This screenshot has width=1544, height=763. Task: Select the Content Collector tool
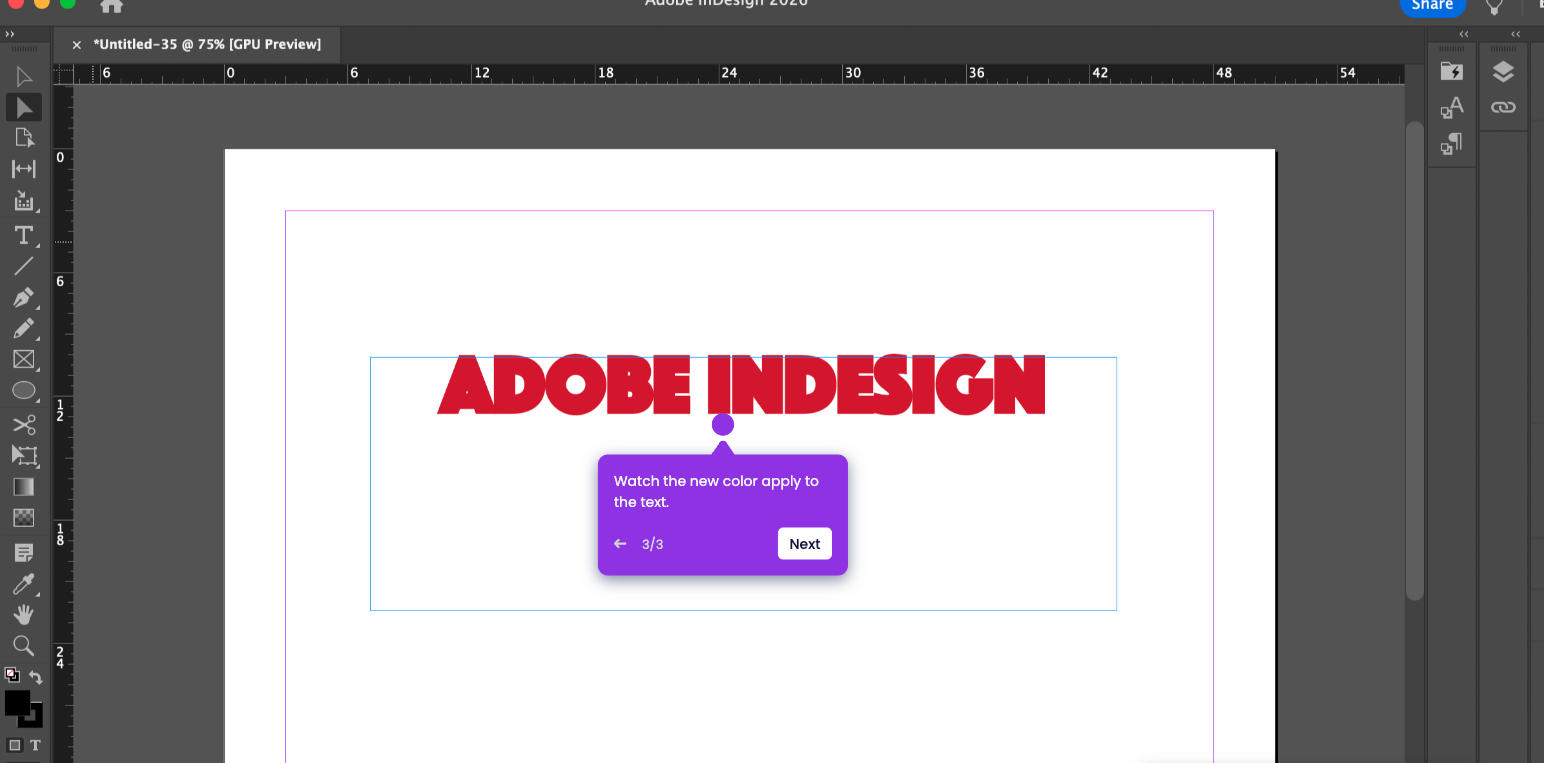(x=24, y=201)
